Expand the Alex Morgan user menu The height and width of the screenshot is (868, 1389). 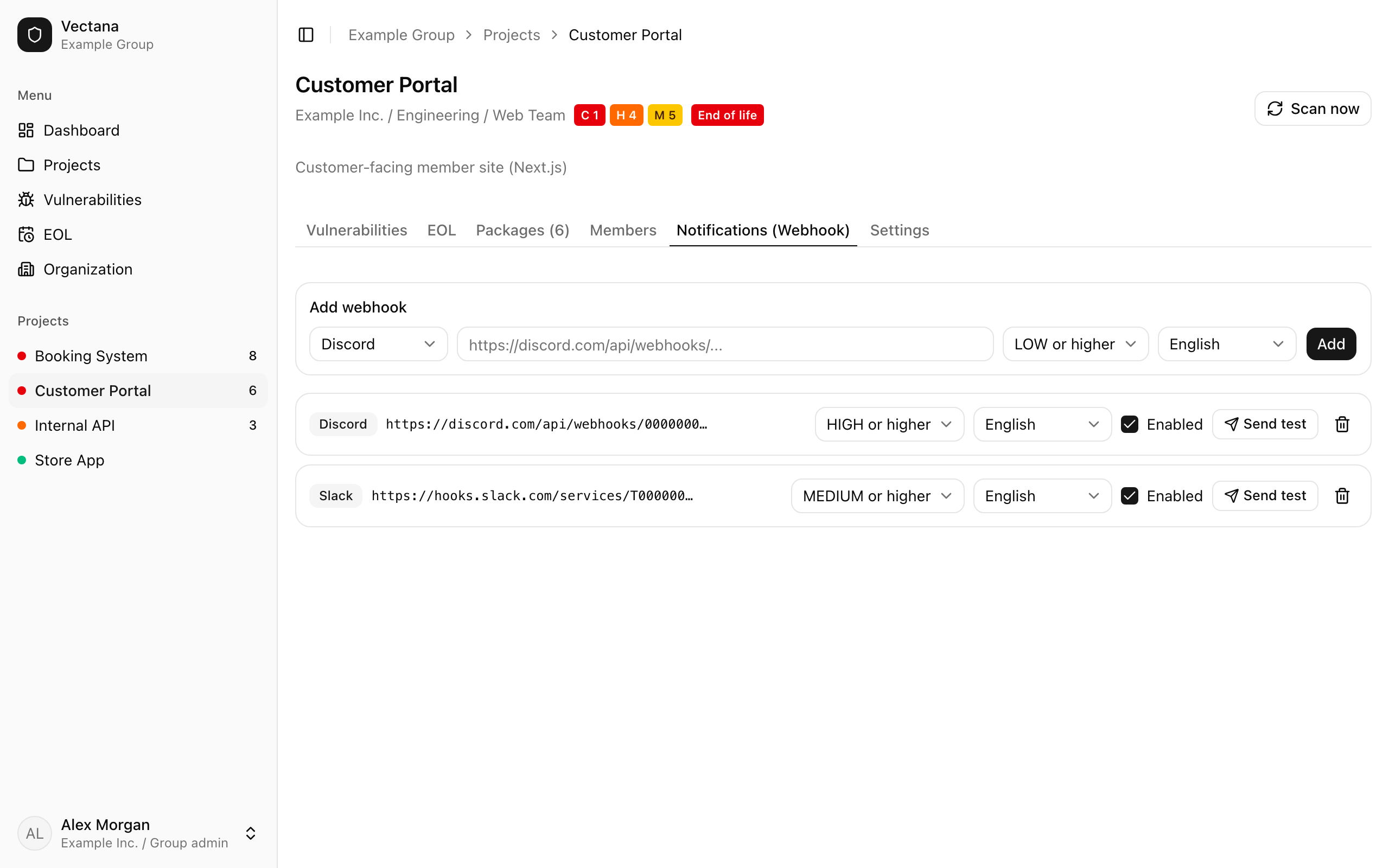tap(251, 833)
